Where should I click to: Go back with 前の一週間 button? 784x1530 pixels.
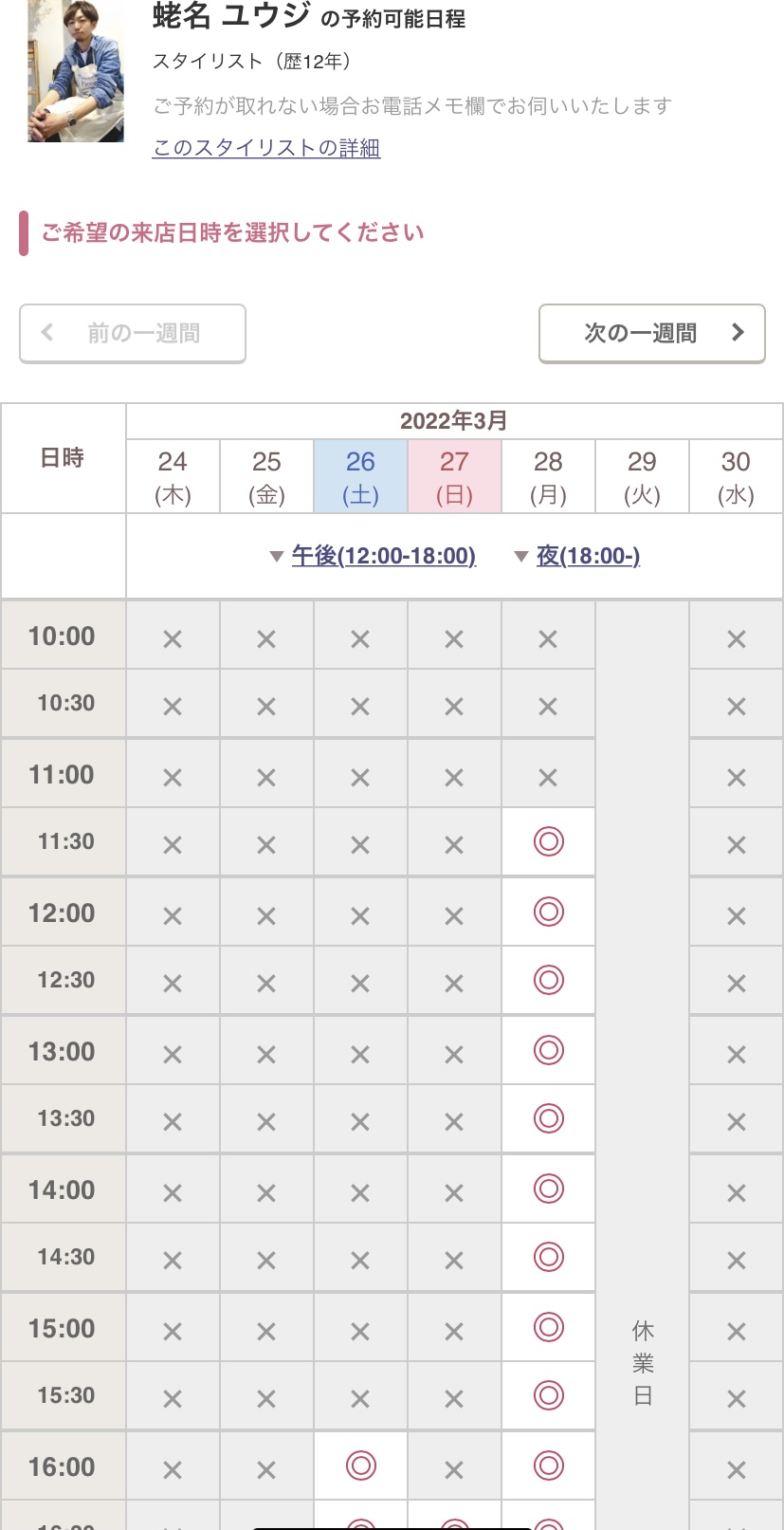(x=133, y=333)
